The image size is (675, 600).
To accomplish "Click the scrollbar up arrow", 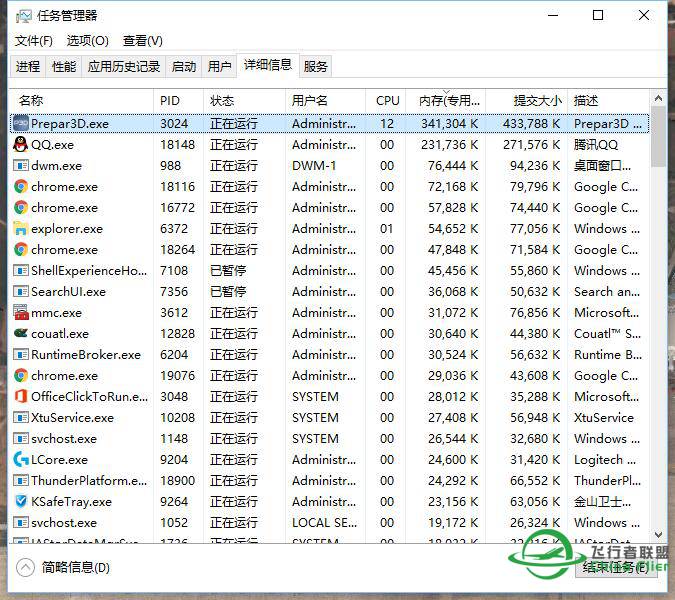I will (658, 99).
